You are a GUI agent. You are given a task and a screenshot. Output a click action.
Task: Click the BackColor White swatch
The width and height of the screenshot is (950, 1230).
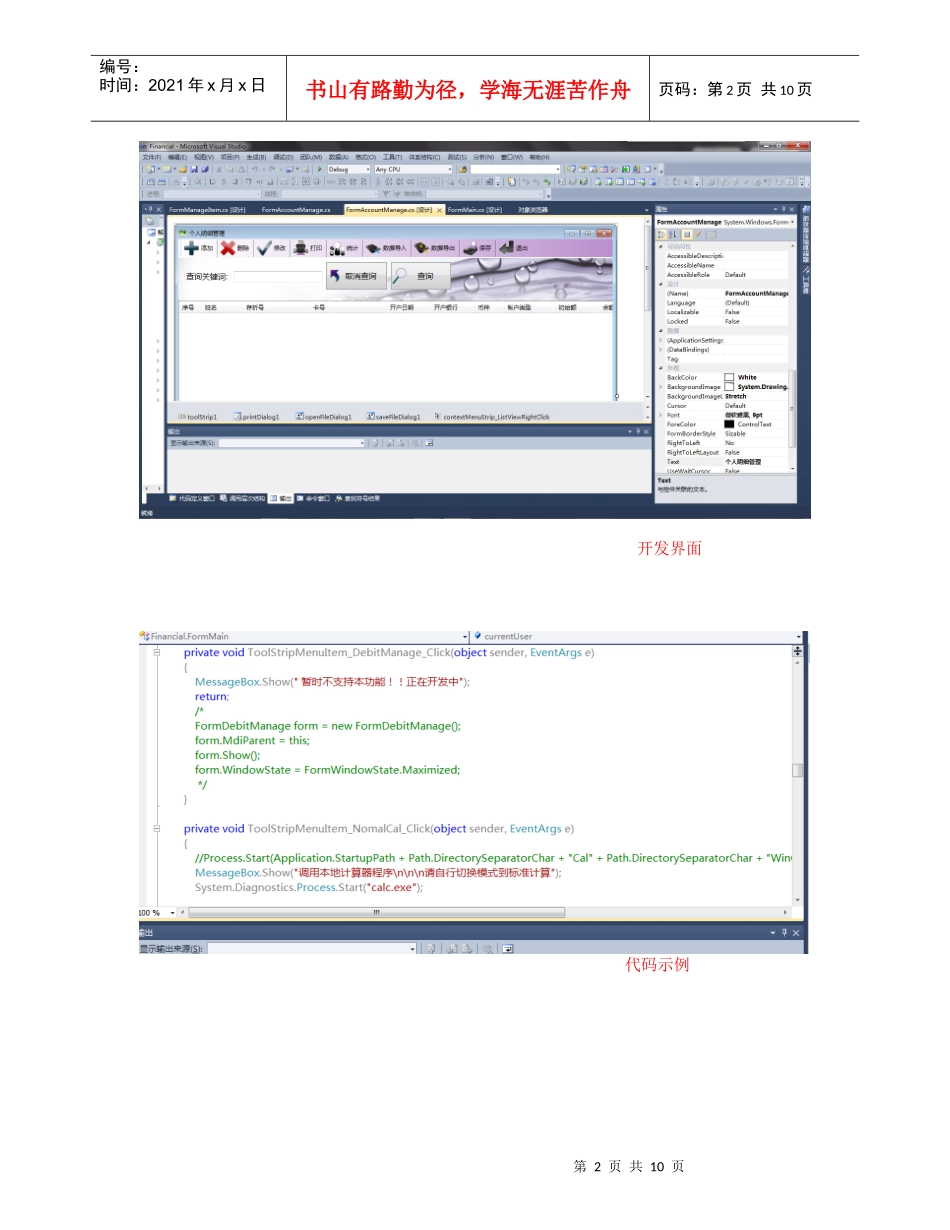pyautogui.click(x=729, y=377)
